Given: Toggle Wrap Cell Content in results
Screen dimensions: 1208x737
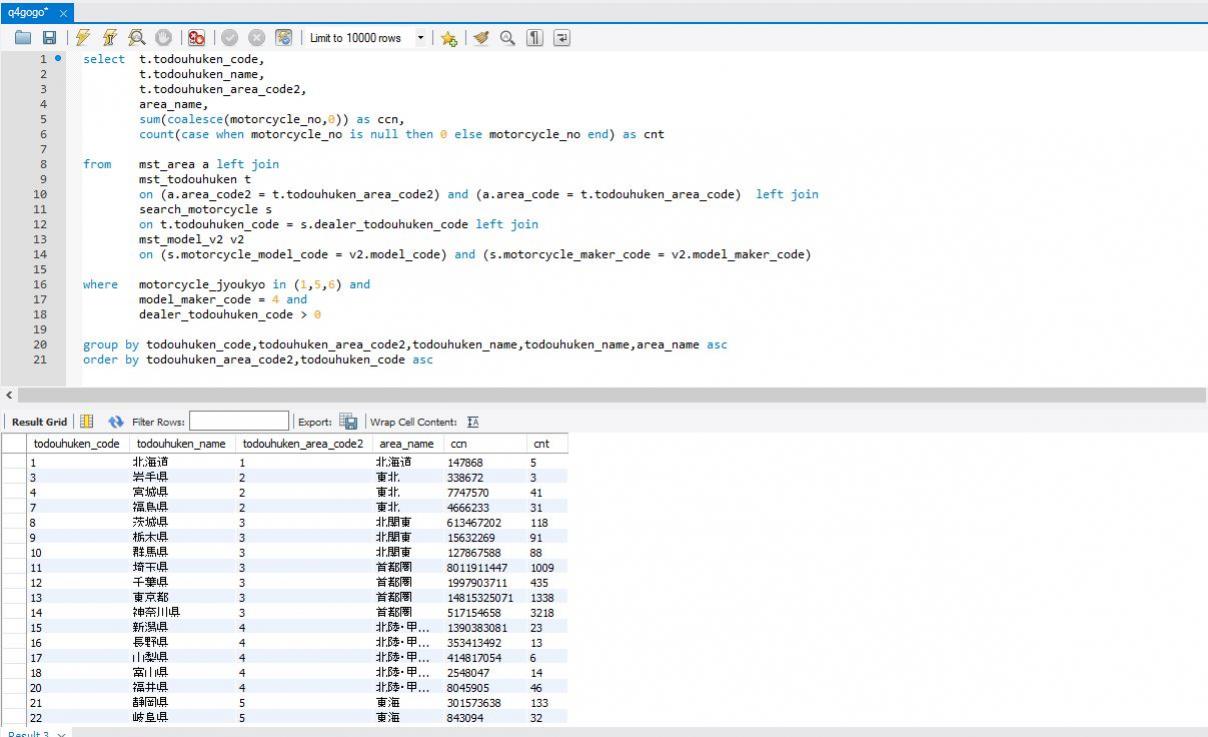Looking at the screenshot, I should click(x=473, y=422).
